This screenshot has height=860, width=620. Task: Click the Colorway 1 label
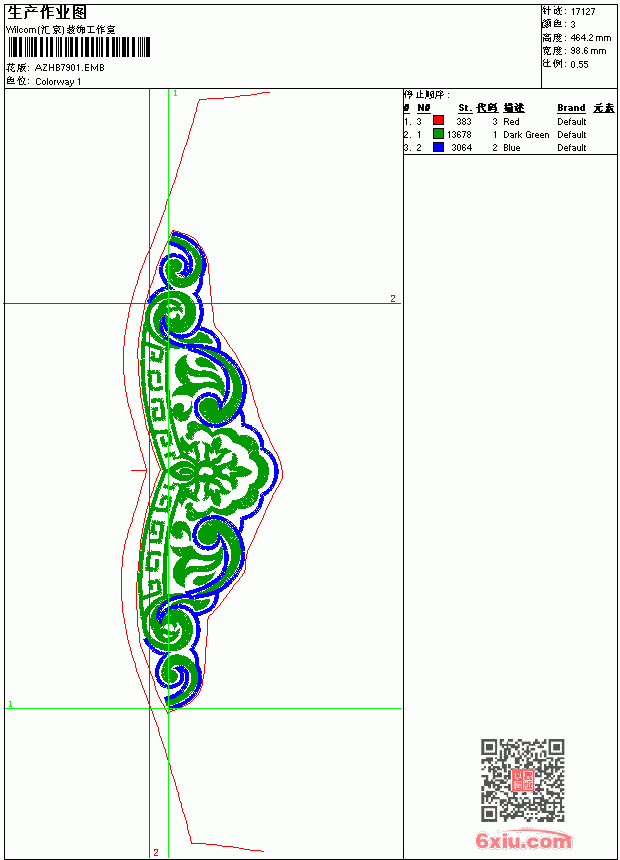tap(58, 81)
